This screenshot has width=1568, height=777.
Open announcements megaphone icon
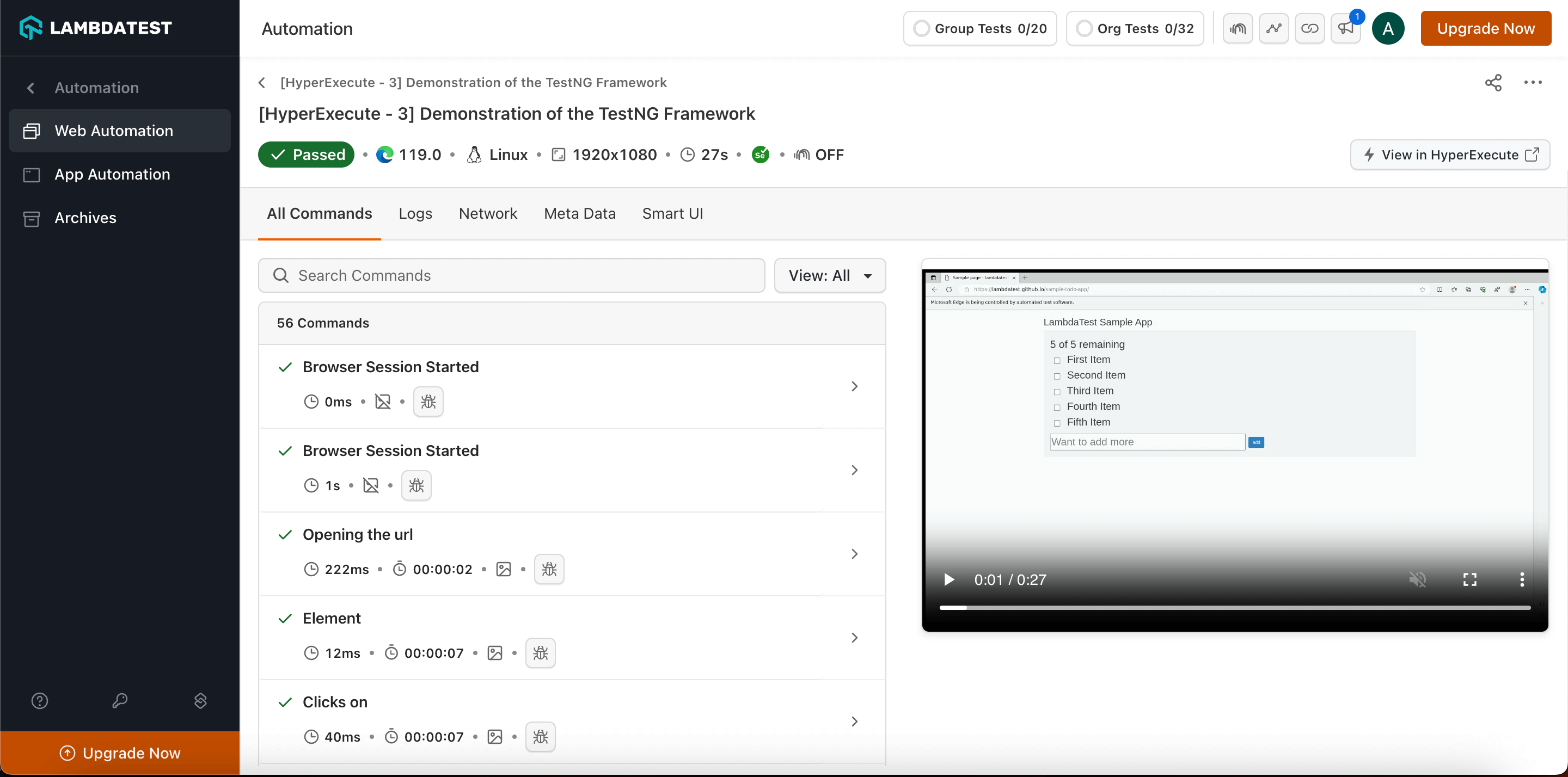[1345, 29]
